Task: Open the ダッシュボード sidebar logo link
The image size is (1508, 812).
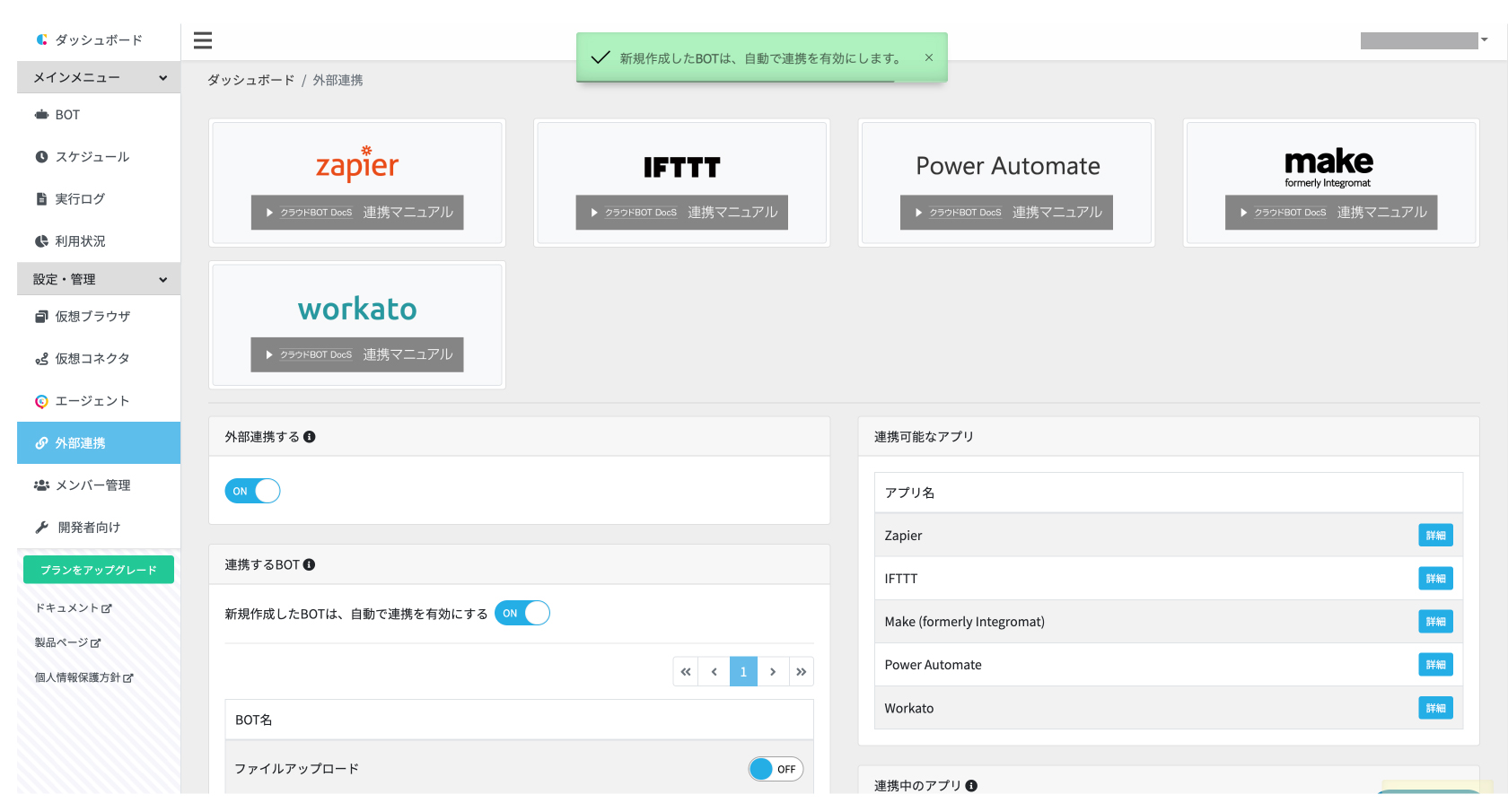Action: click(89, 39)
